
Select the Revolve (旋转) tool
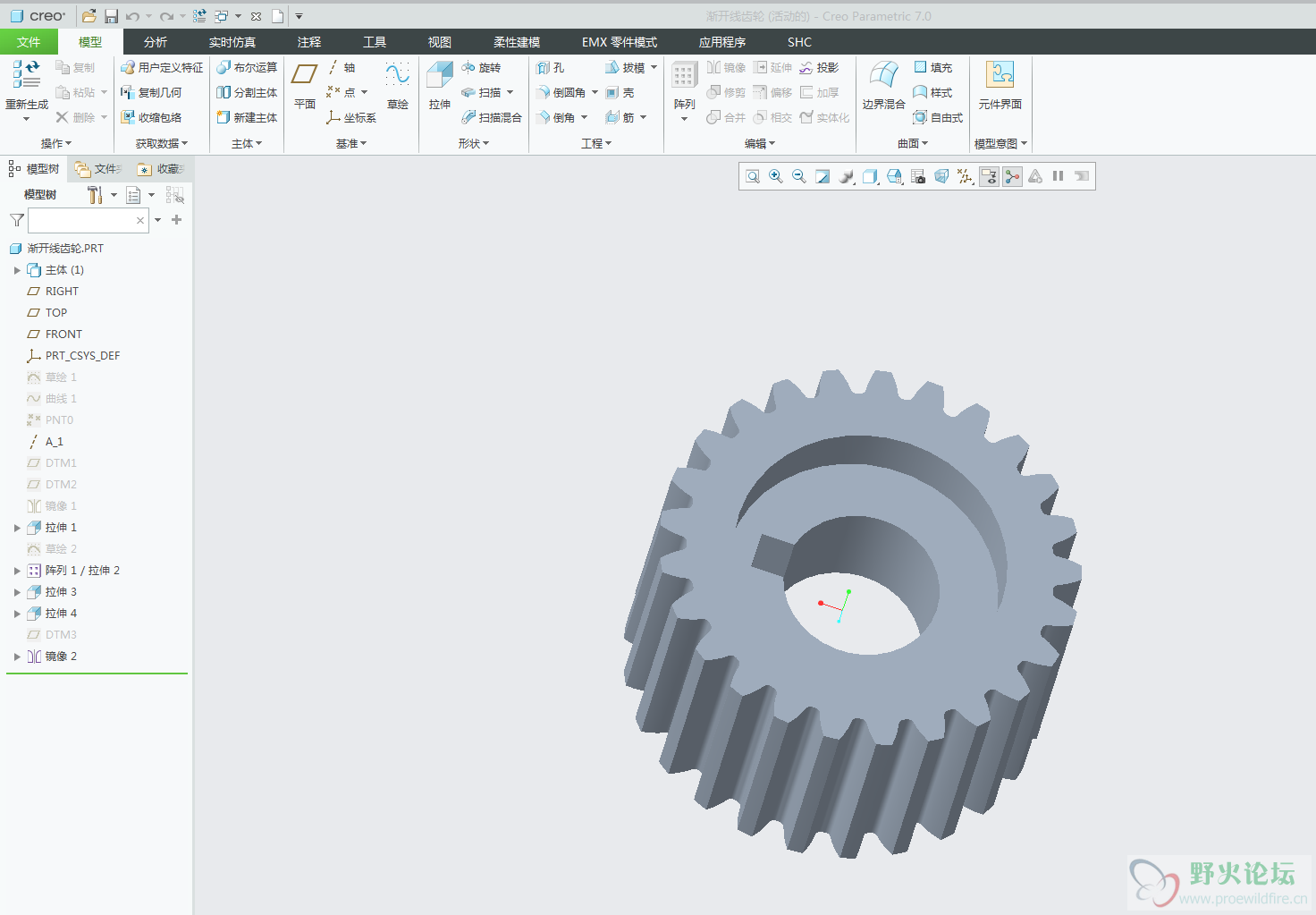tap(481, 67)
